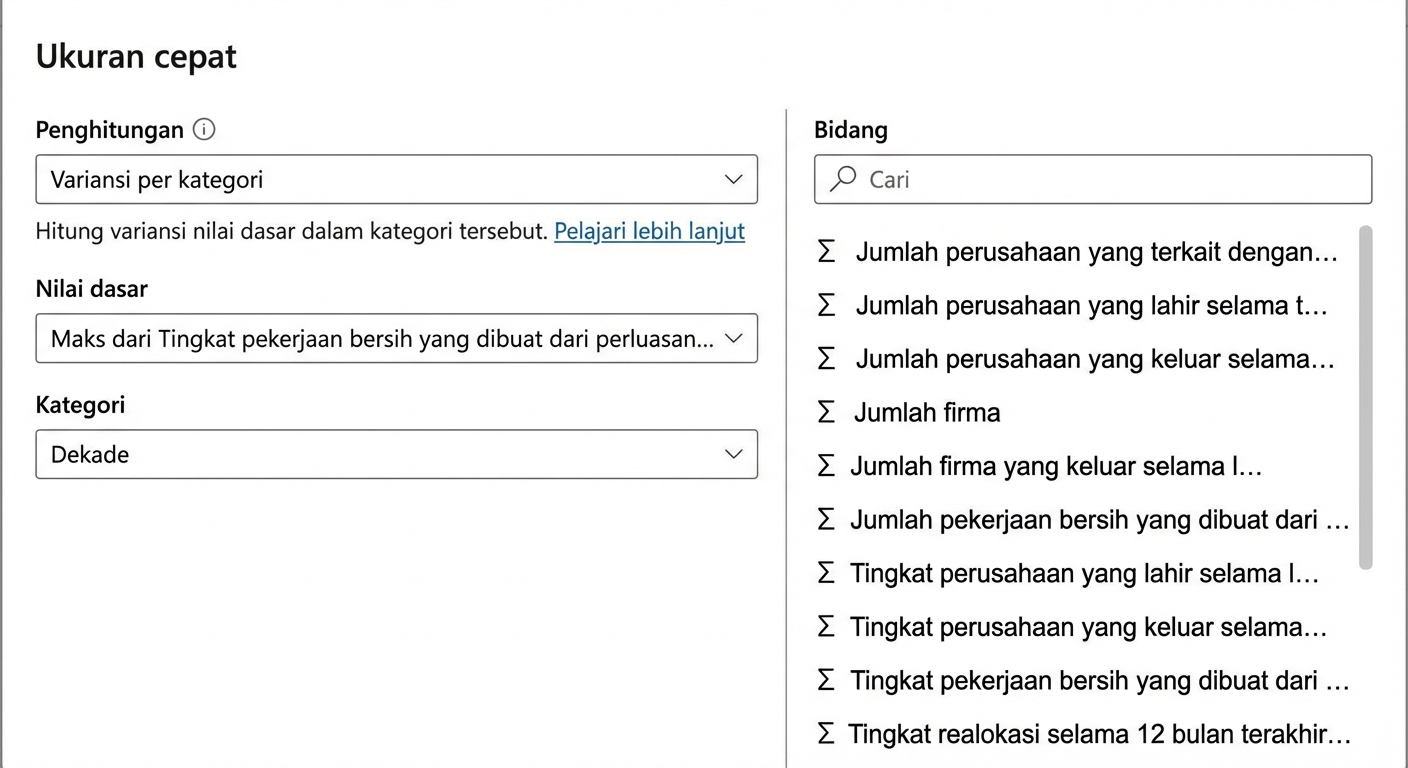Screen dimensions: 1408x768
Task: Select the Jumlah firma field
Action: tap(927, 413)
